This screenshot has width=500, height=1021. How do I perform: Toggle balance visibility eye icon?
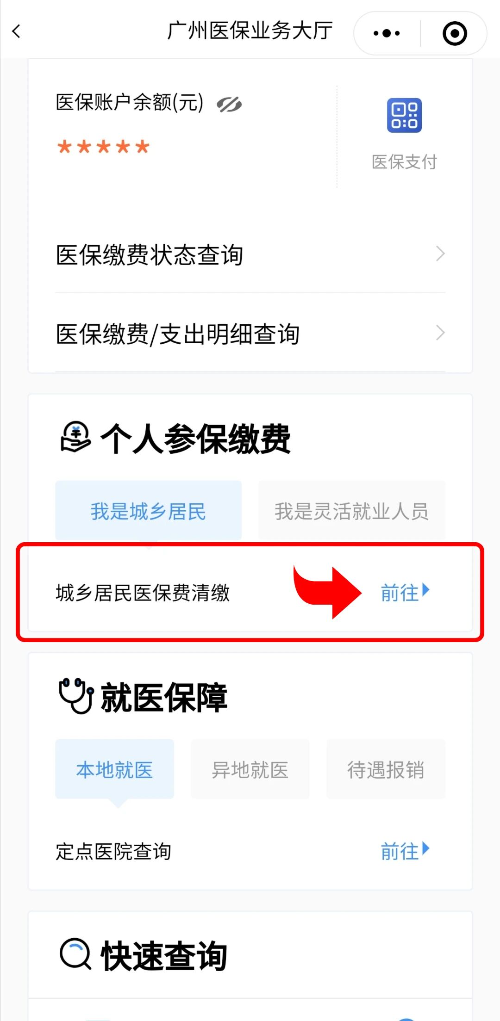pyautogui.click(x=229, y=104)
